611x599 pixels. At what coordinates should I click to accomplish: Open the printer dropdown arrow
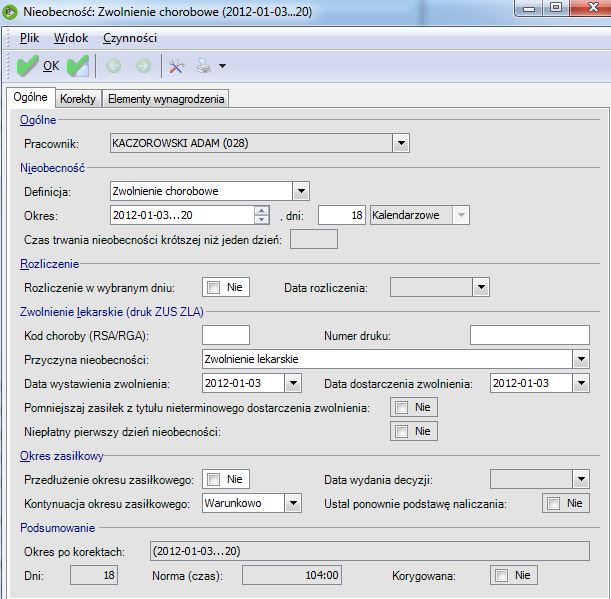[x=222, y=66]
